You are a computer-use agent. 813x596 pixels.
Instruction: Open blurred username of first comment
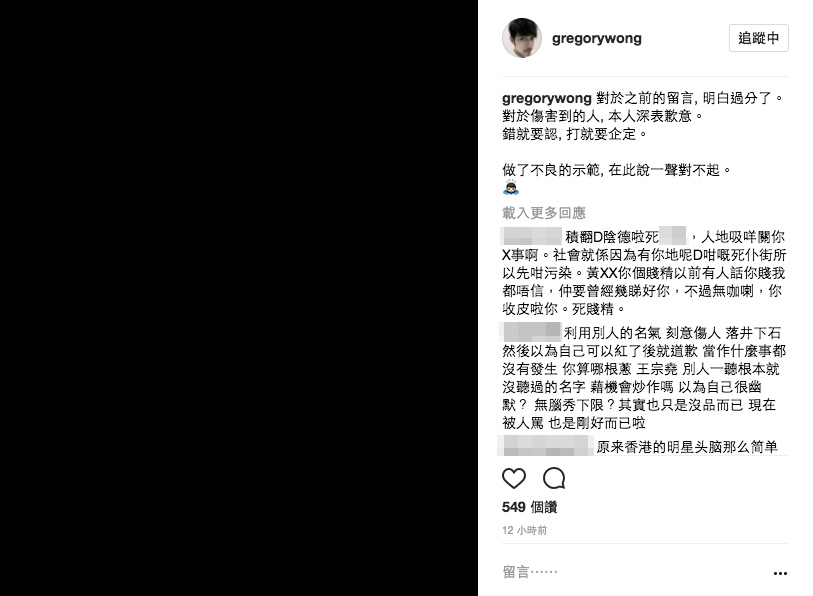click(532, 237)
